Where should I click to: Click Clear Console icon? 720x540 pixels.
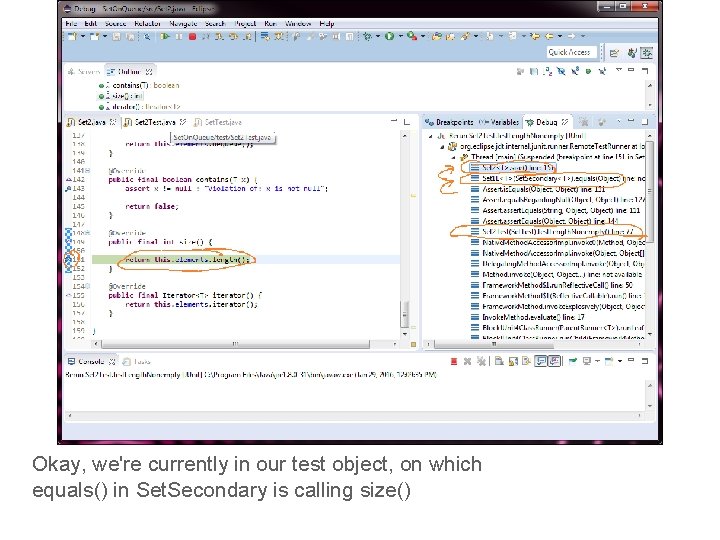pos(499,361)
